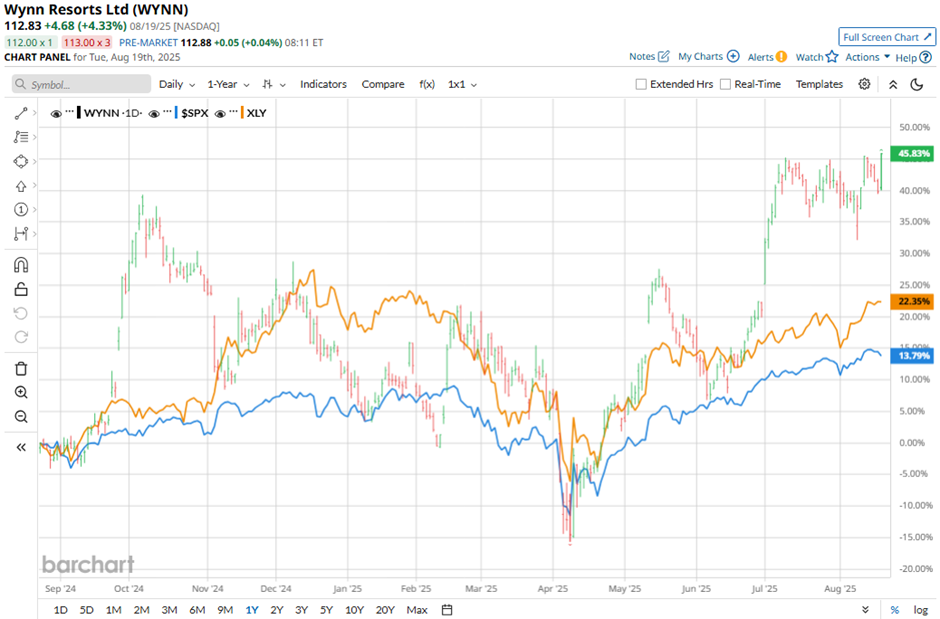
Task: Select the measure range tool
Action: click(21, 234)
